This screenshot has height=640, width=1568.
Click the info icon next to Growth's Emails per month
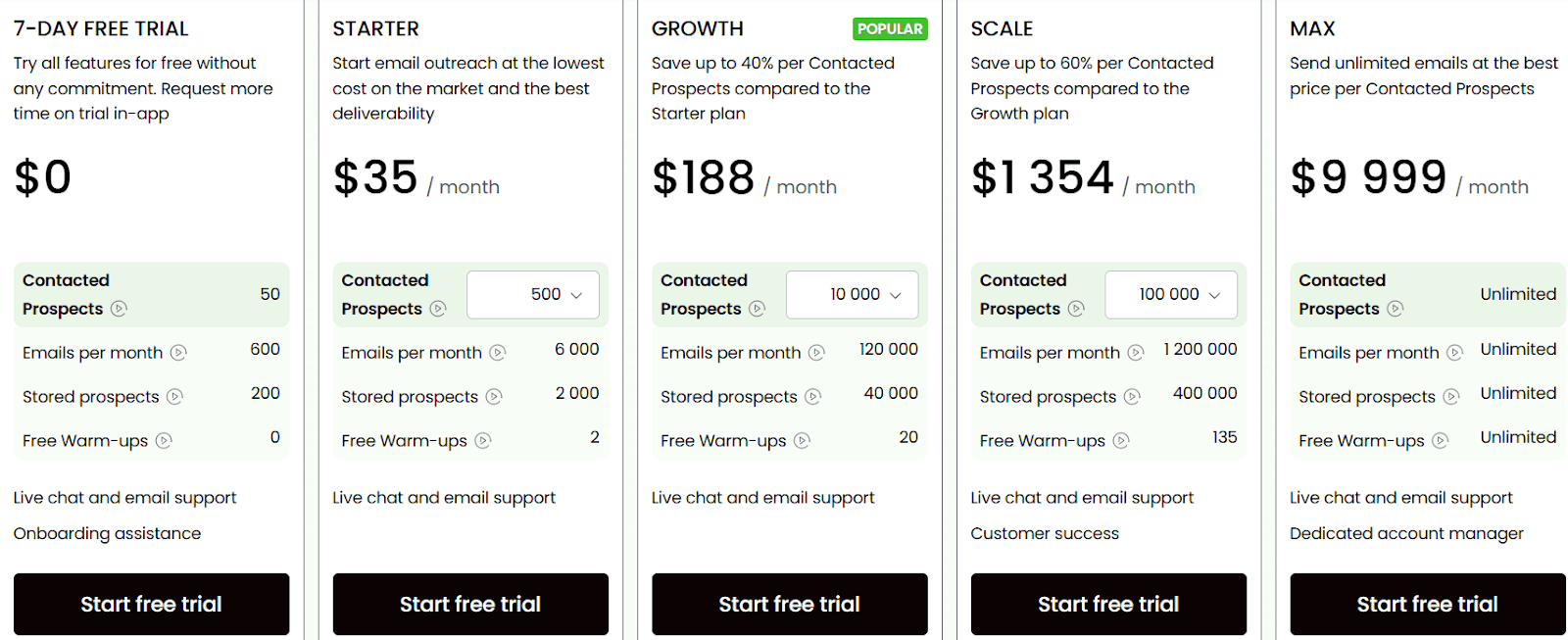pos(817,352)
